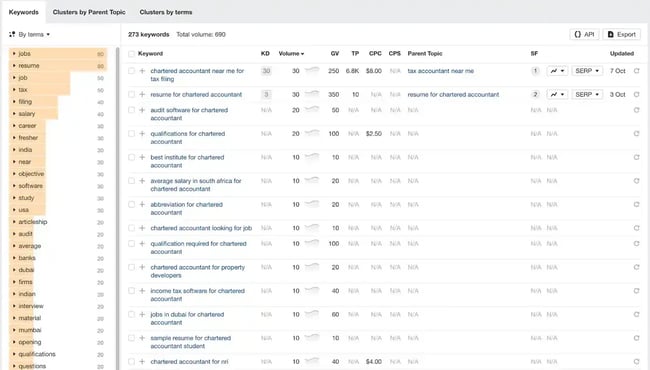Add 'audit software for chartered accountant' via plus icon
Viewport: 650px width, 370px height.
142,110
